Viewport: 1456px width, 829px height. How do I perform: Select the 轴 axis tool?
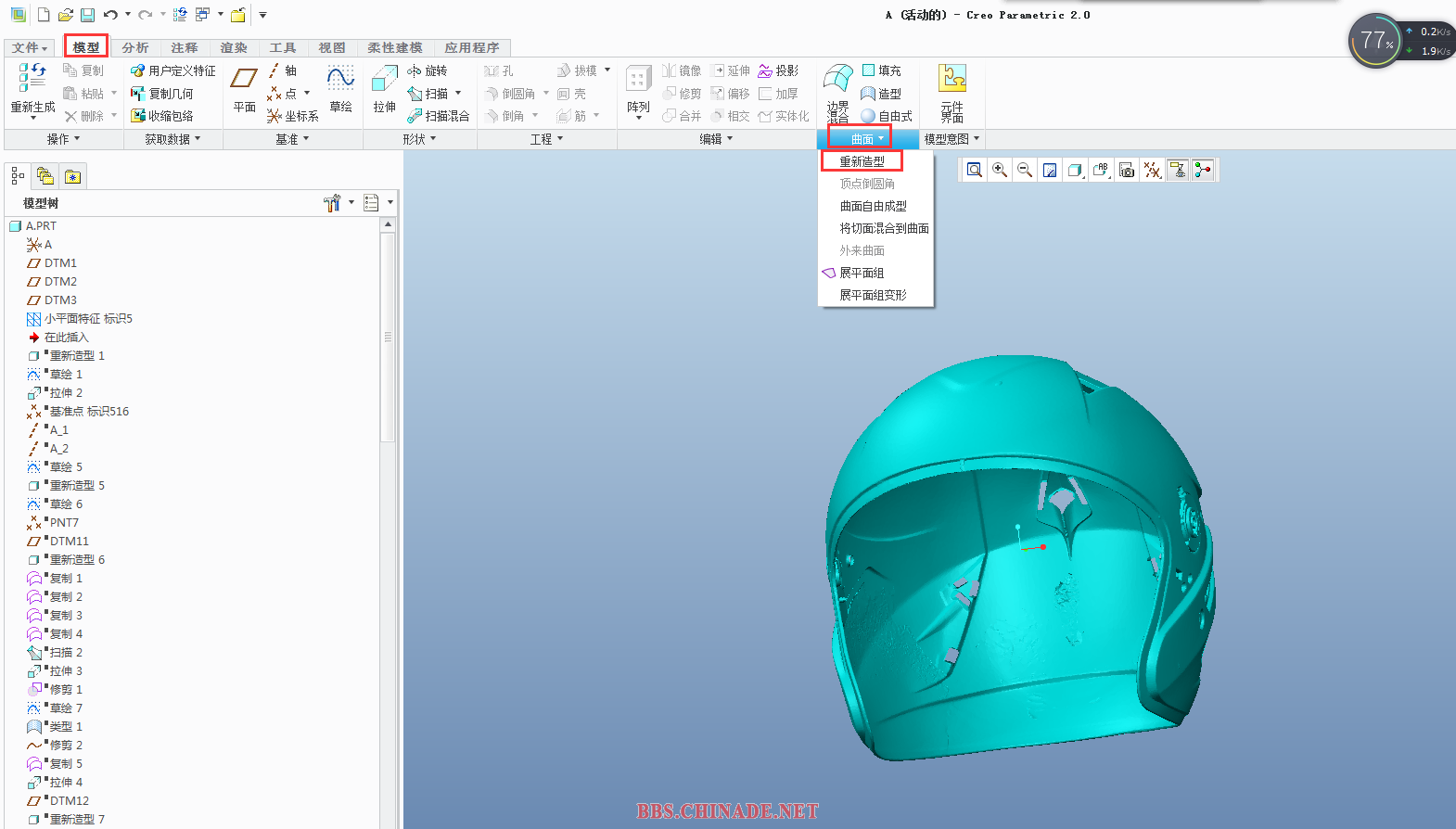[x=283, y=70]
